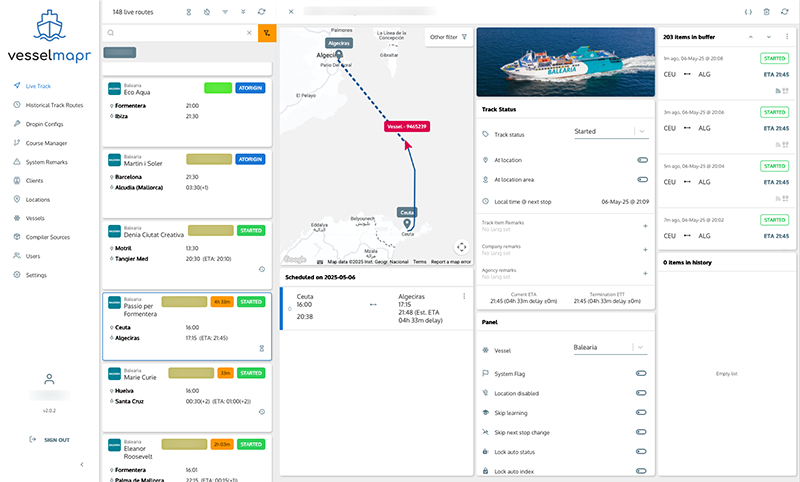
Task: Open three-dot menu on Ceuta–Algeciras schedule
Action: point(464,296)
